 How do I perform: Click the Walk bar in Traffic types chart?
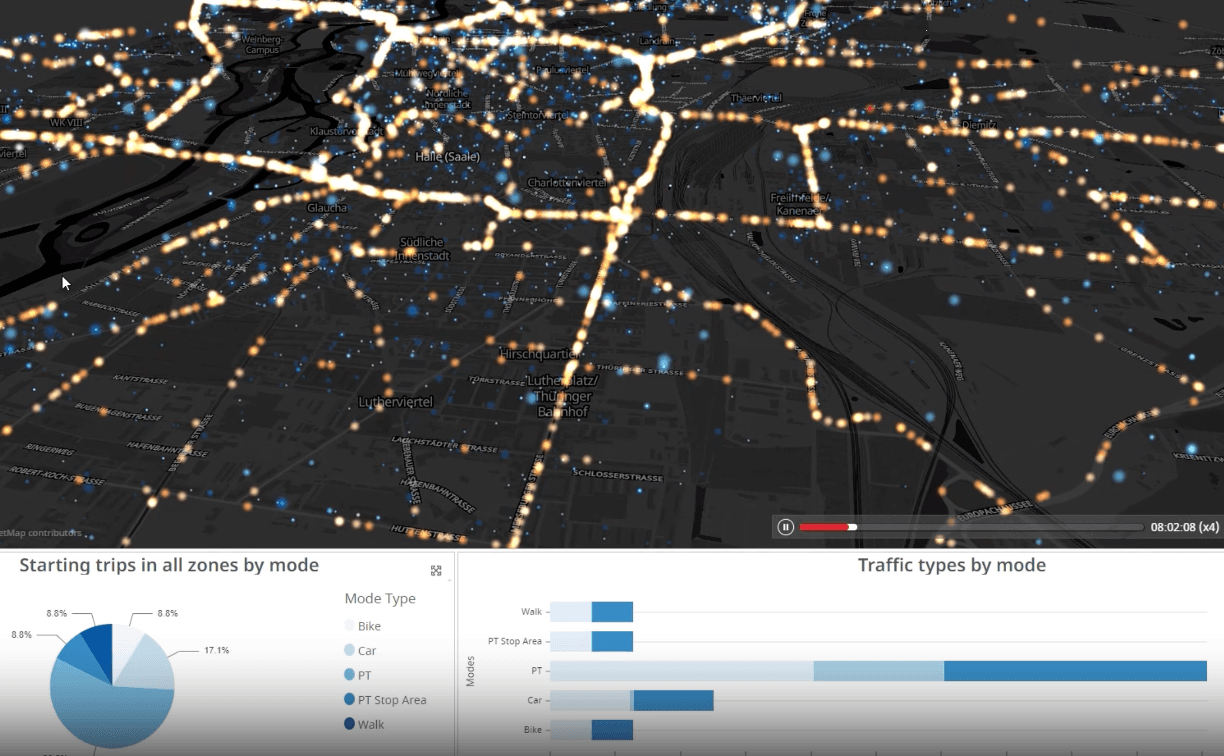pyautogui.click(x=591, y=612)
